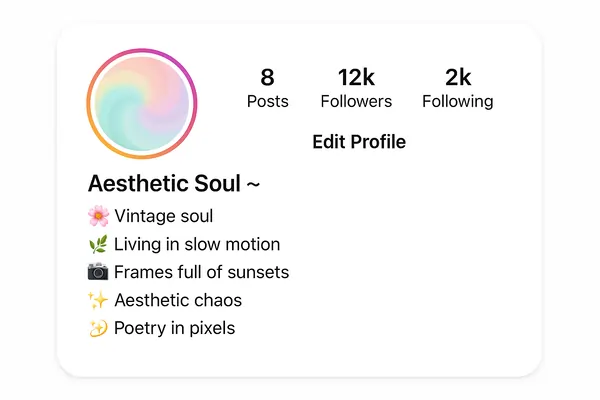Select the Frames full of sunsets text
The image size is (600, 400).
pyautogui.click(x=201, y=272)
